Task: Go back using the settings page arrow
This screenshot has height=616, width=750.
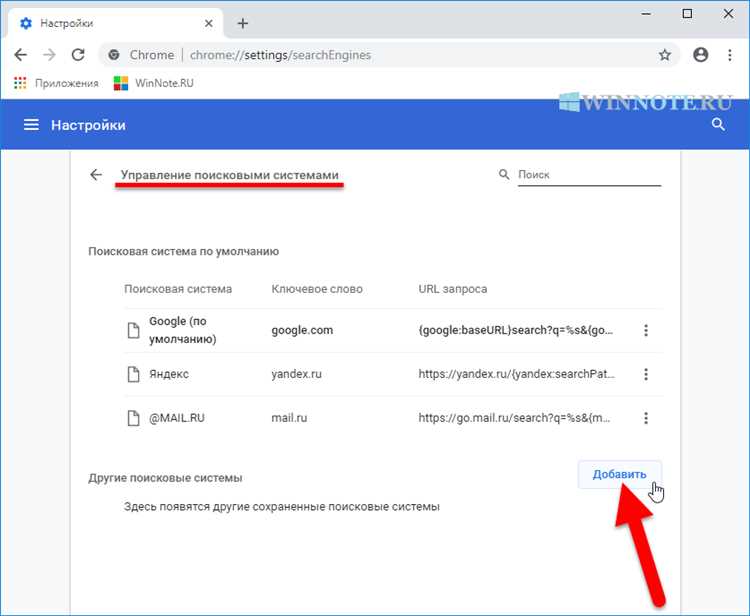Action: (x=96, y=175)
